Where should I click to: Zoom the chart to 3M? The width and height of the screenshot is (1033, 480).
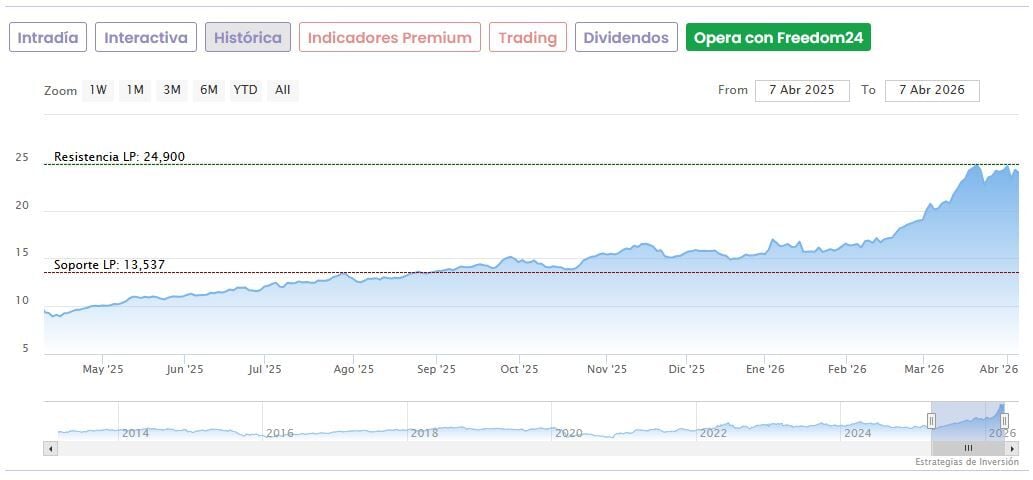point(172,90)
